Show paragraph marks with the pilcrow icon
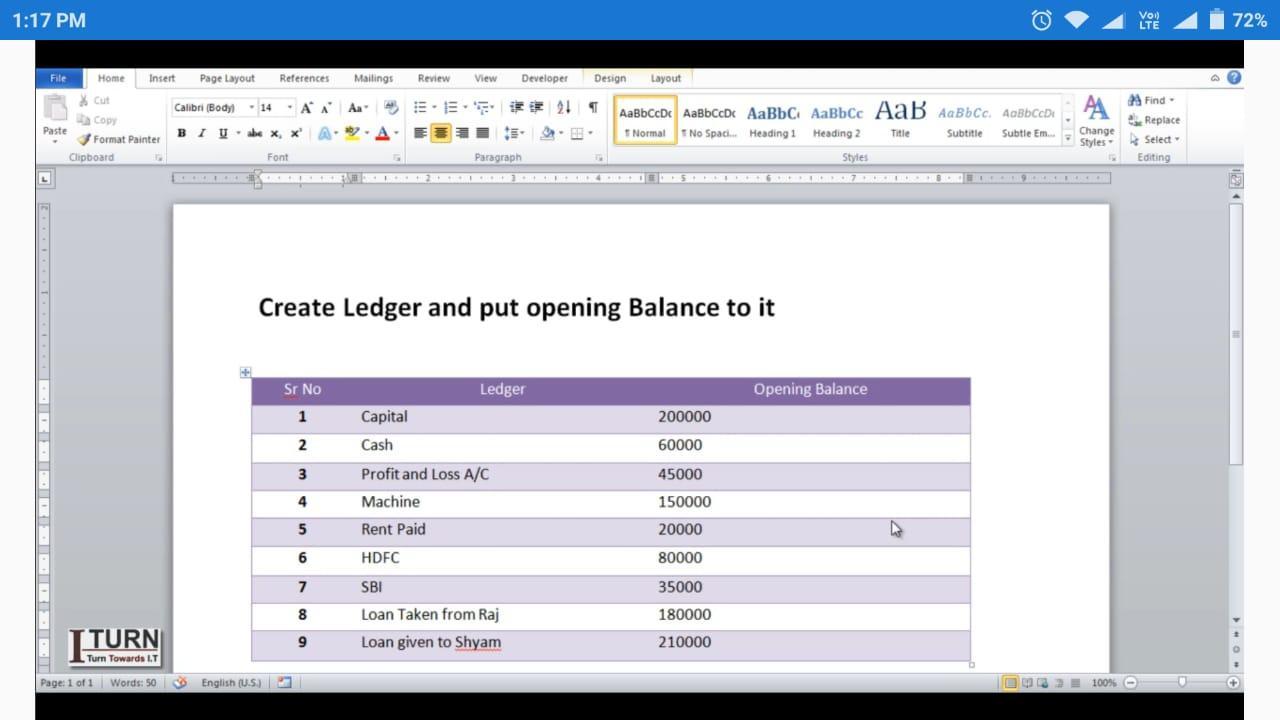This screenshot has width=1280, height=720. pyautogui.click(x=593, y=107)
